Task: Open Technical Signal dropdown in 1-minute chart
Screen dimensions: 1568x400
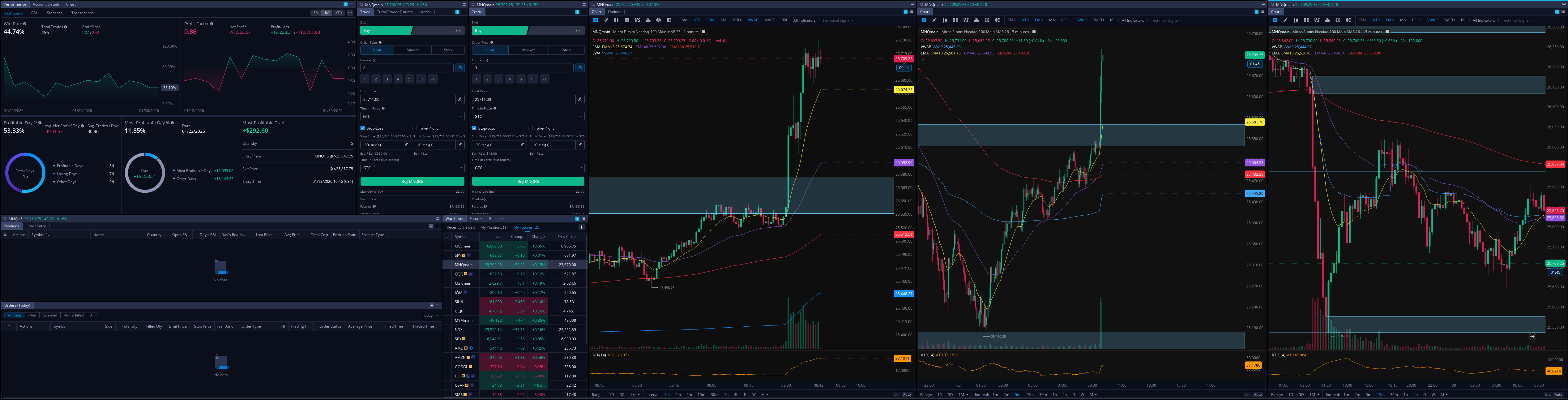Action: coord(838,20)
